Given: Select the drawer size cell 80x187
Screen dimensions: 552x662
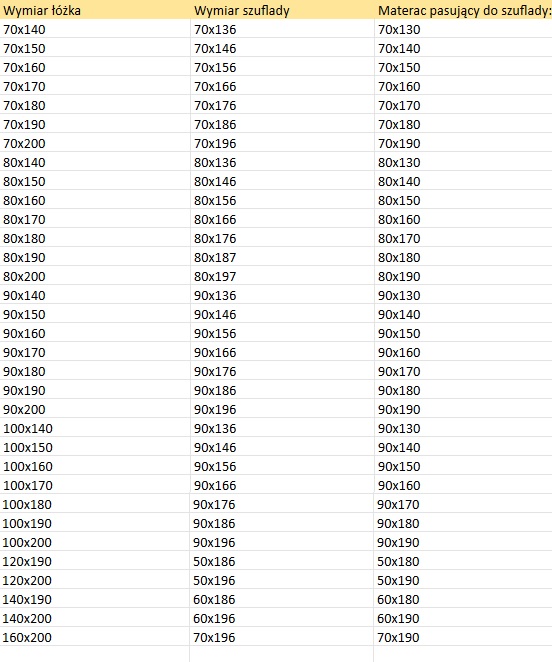Looking at the screenshot, I should tap(282, 257).
